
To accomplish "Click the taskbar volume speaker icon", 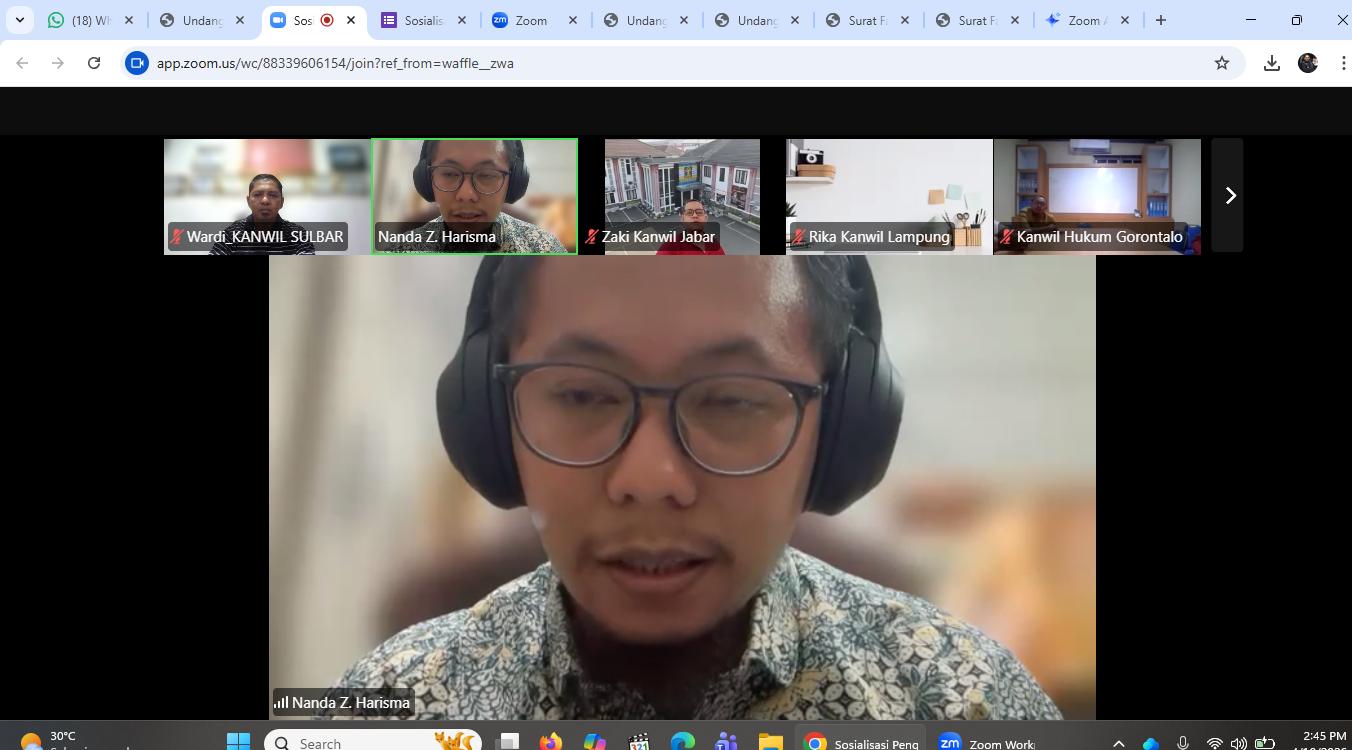I will pos(1239,743).
